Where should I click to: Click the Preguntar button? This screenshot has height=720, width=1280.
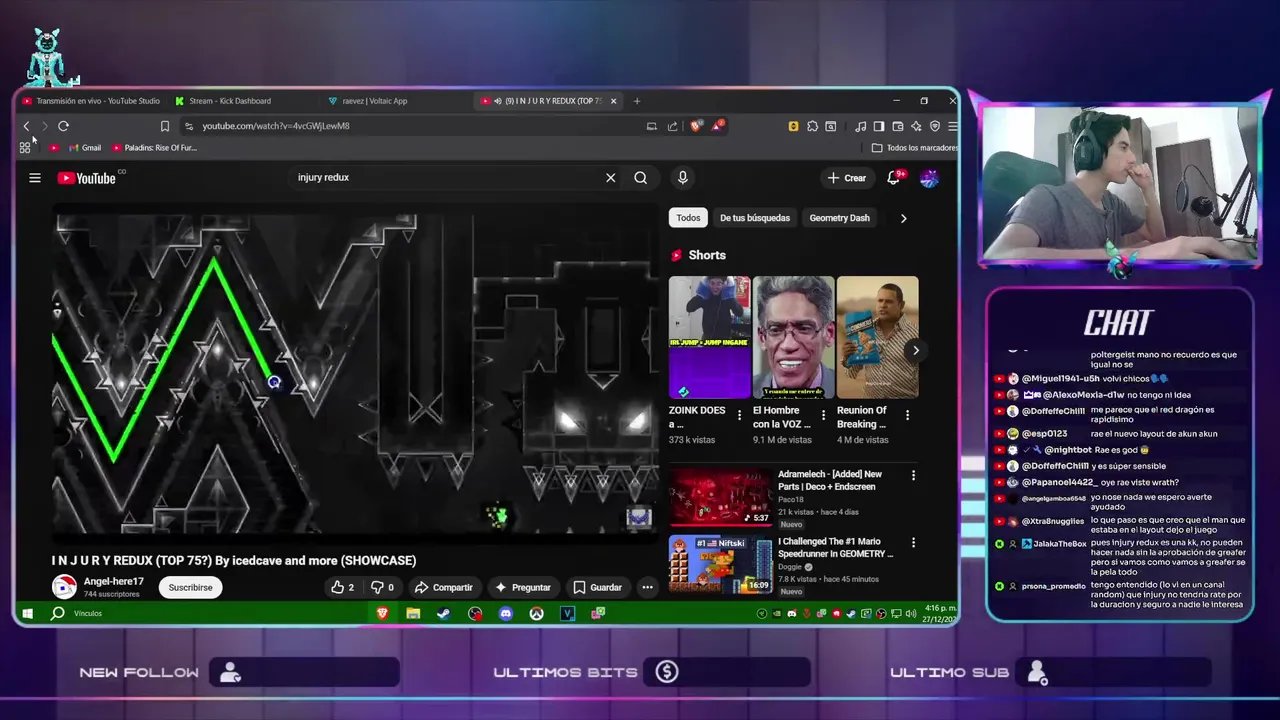pos(523,587)
